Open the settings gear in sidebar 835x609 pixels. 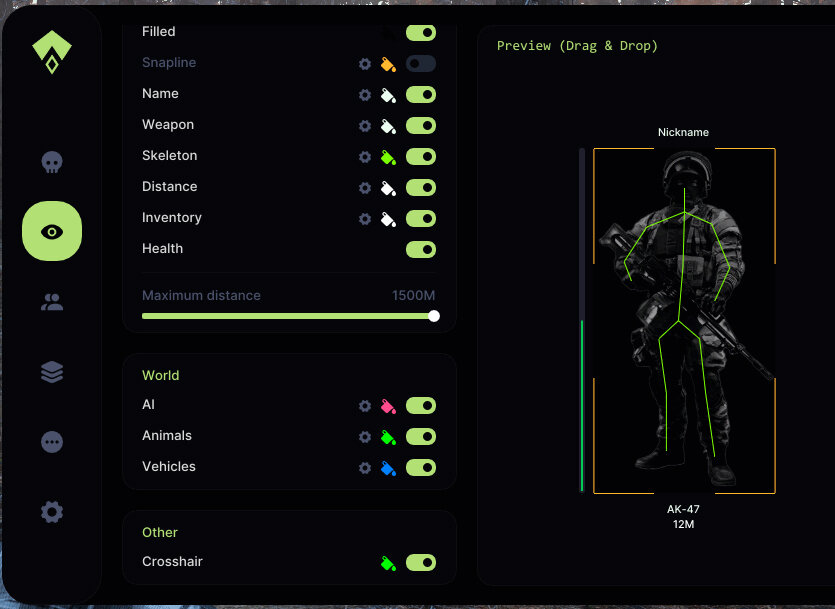tap(52, 512)
